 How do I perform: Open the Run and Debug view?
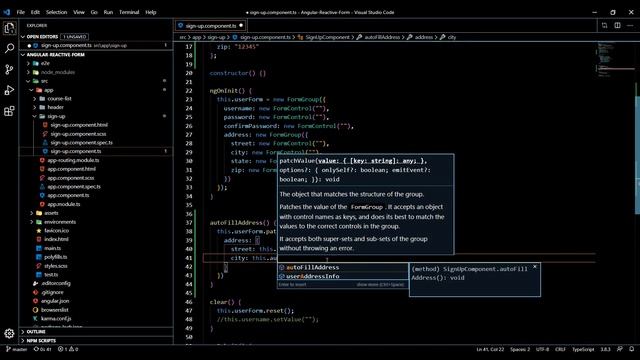(x=9, y=90)
